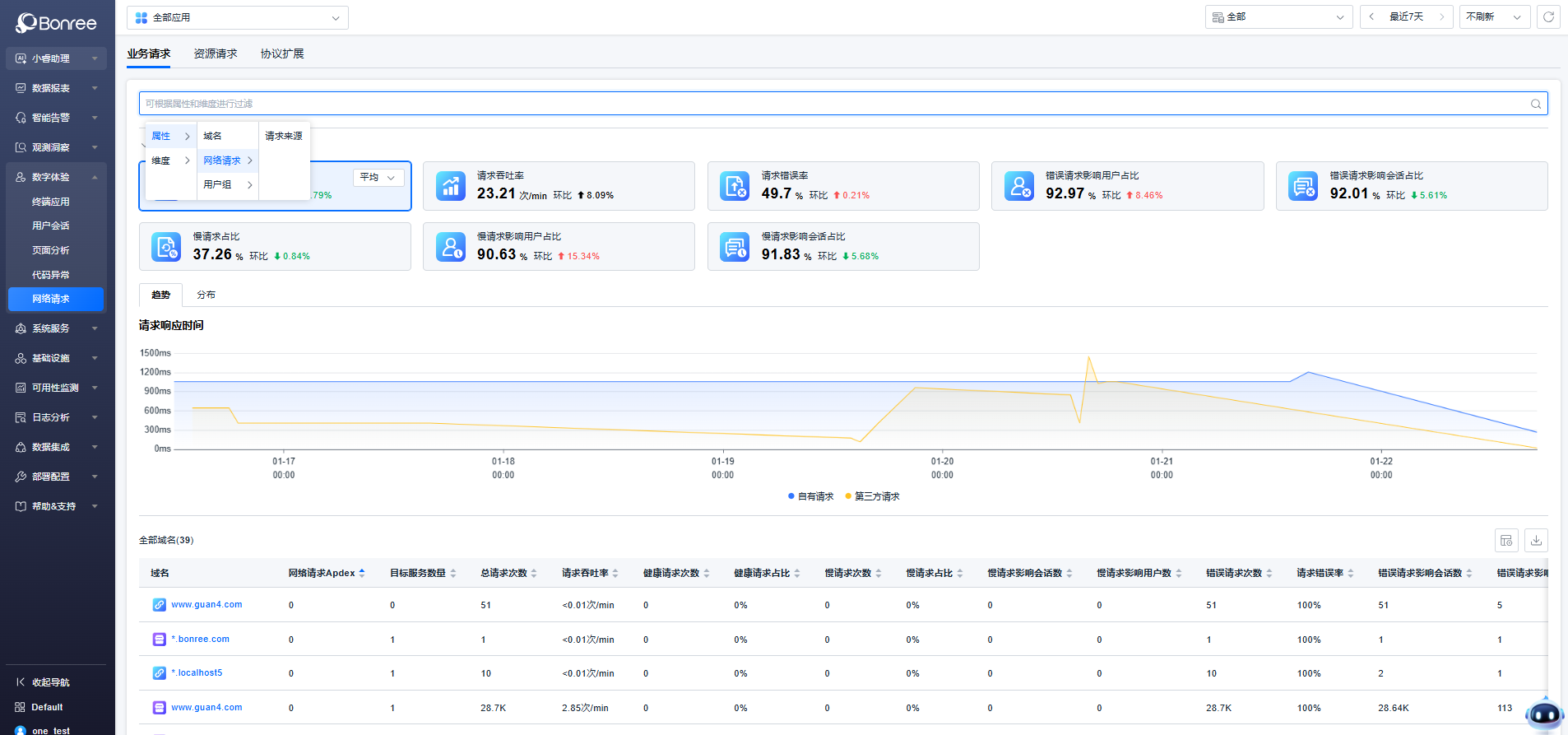Click the previous time range arrow
The image size is (1568, 735).
tap(1371, 17)
